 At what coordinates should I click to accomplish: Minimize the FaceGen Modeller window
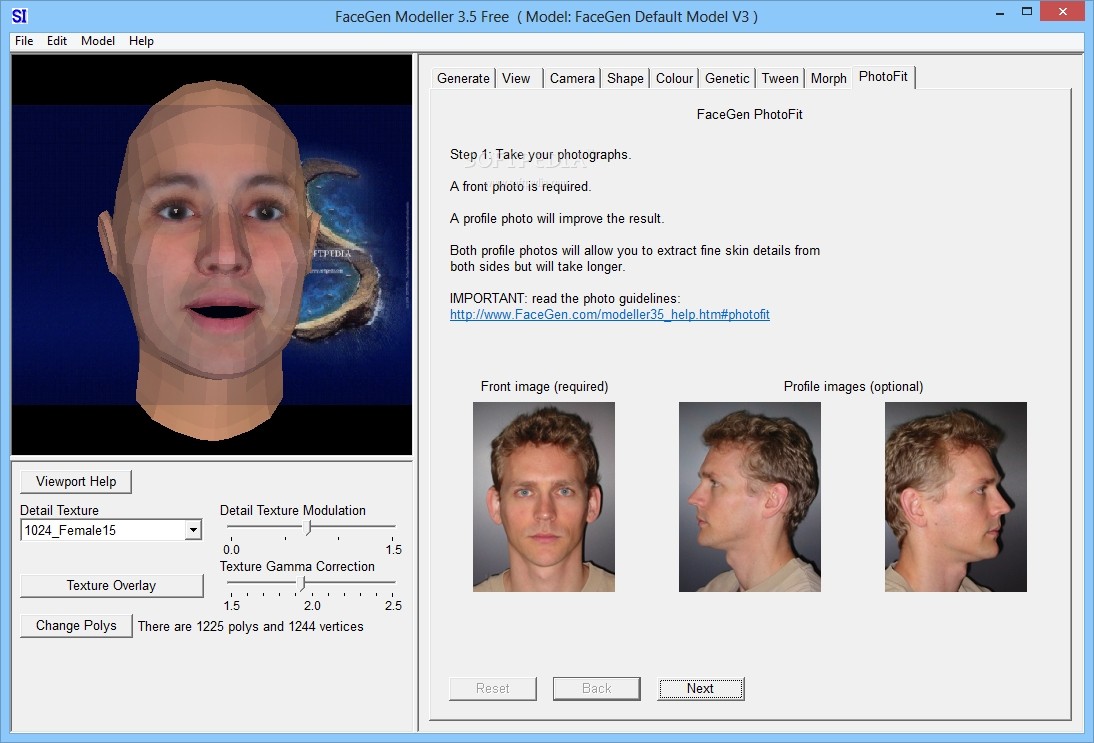(x=1000, y=13)
